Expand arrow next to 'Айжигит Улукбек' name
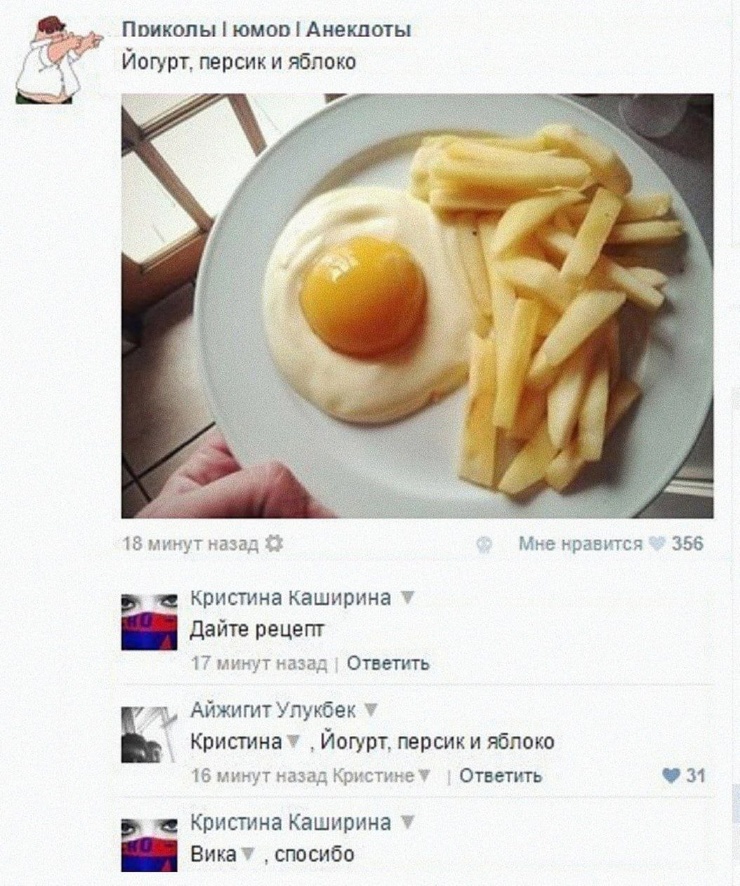The width and height of the screenshot is (740, 886). (x=370, y=710)
